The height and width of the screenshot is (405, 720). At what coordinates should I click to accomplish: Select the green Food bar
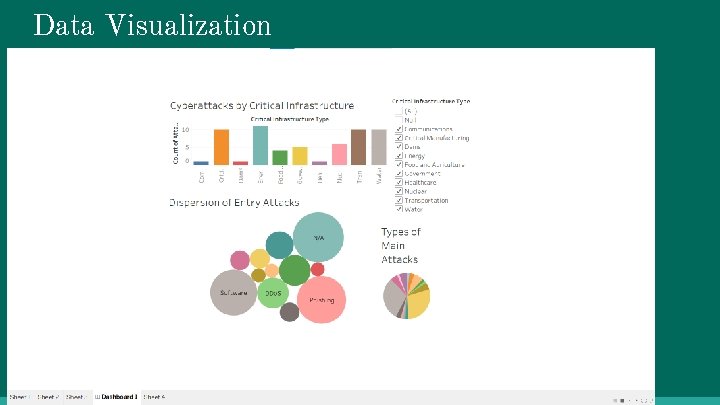pyautogui.click(x=280, y=158)
